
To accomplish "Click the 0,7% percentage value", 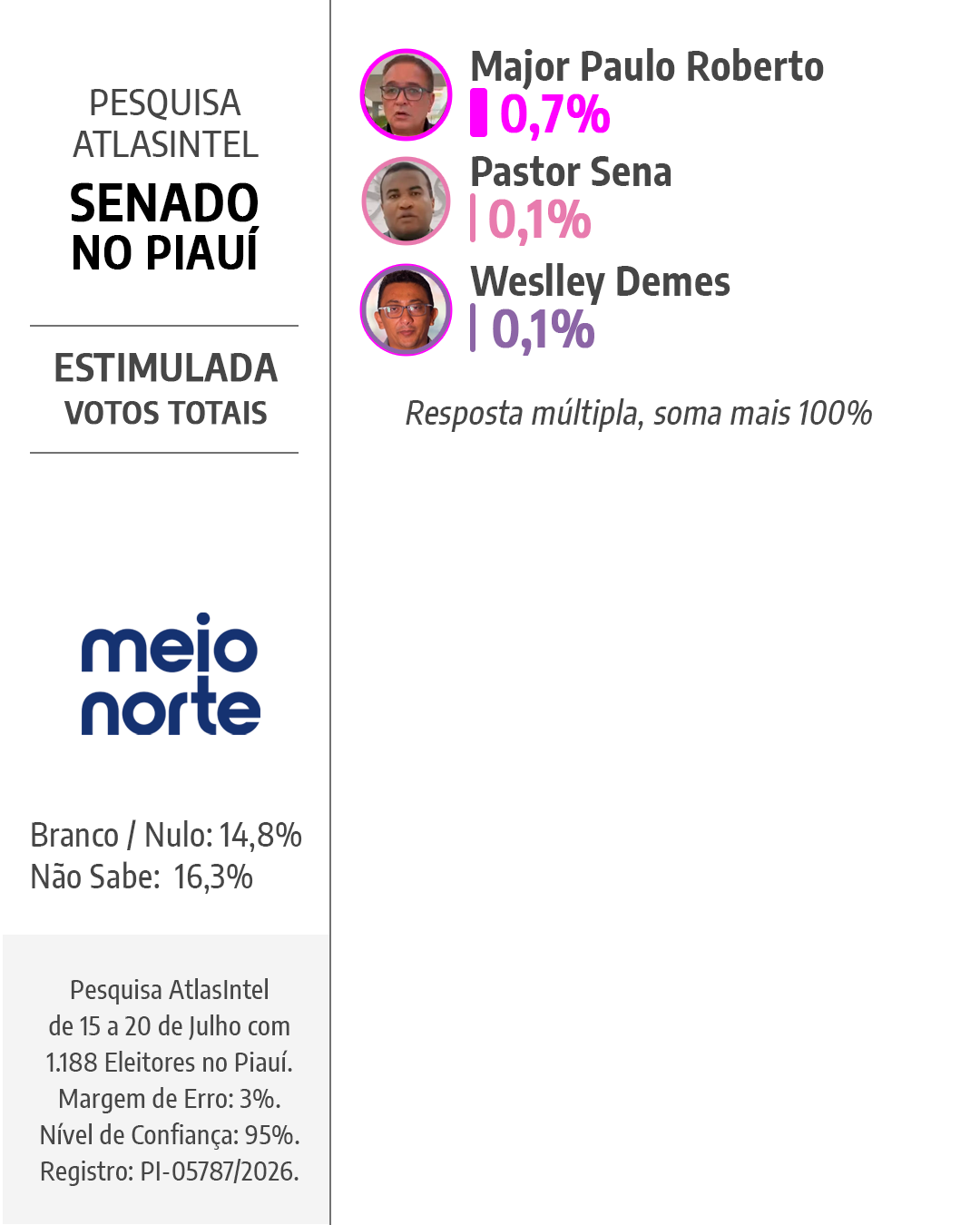I will tap(555, 114).
